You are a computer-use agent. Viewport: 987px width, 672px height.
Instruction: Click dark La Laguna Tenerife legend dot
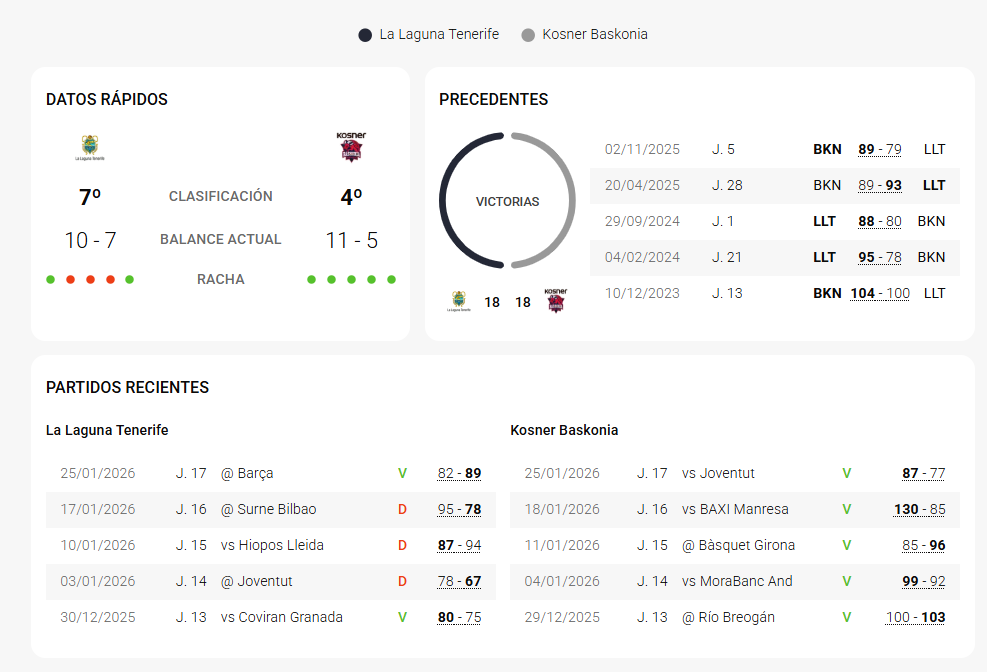tap(365, 35)
